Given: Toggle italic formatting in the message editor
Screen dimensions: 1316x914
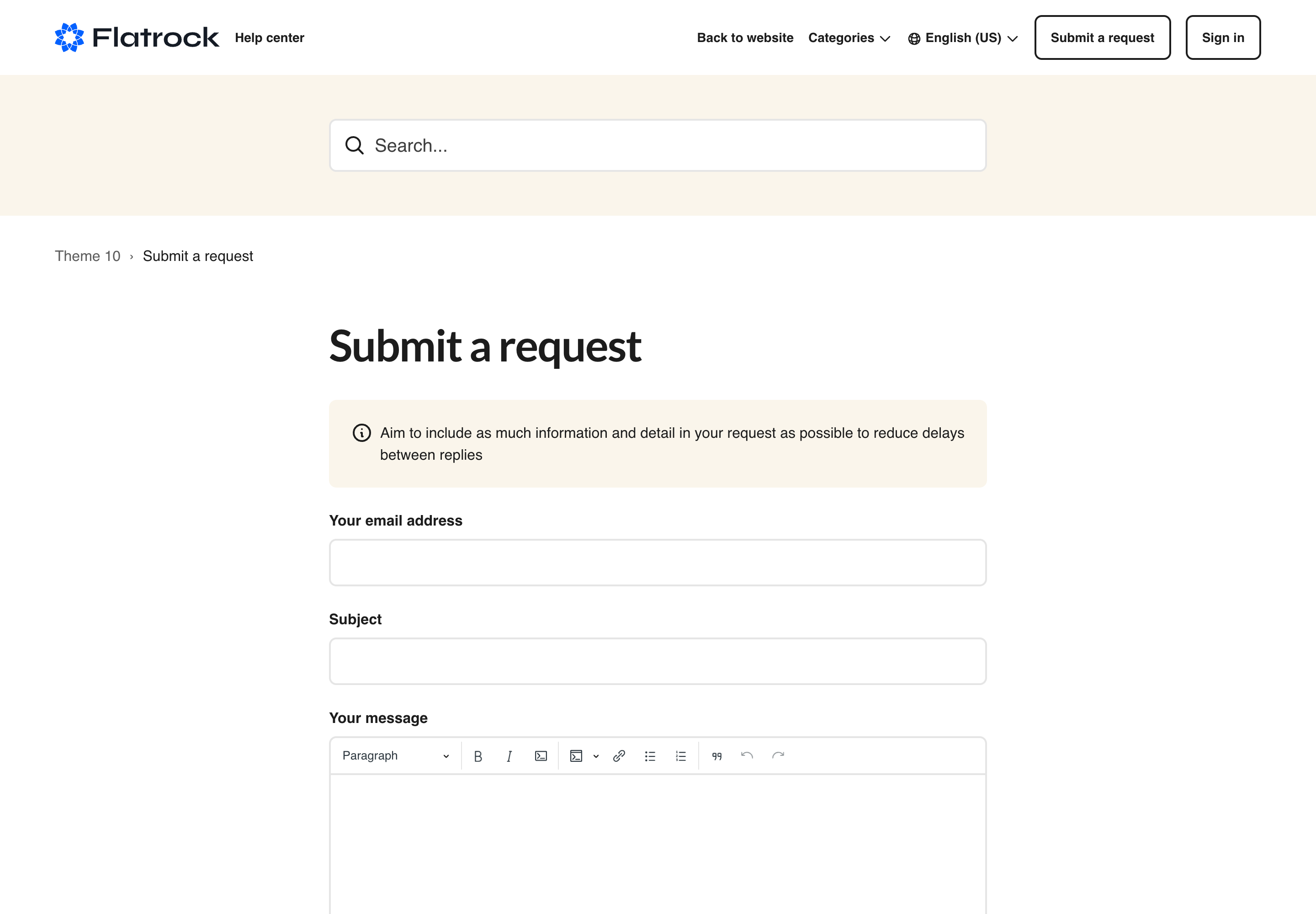Looking at the screenshot, I should pos(509,756).
